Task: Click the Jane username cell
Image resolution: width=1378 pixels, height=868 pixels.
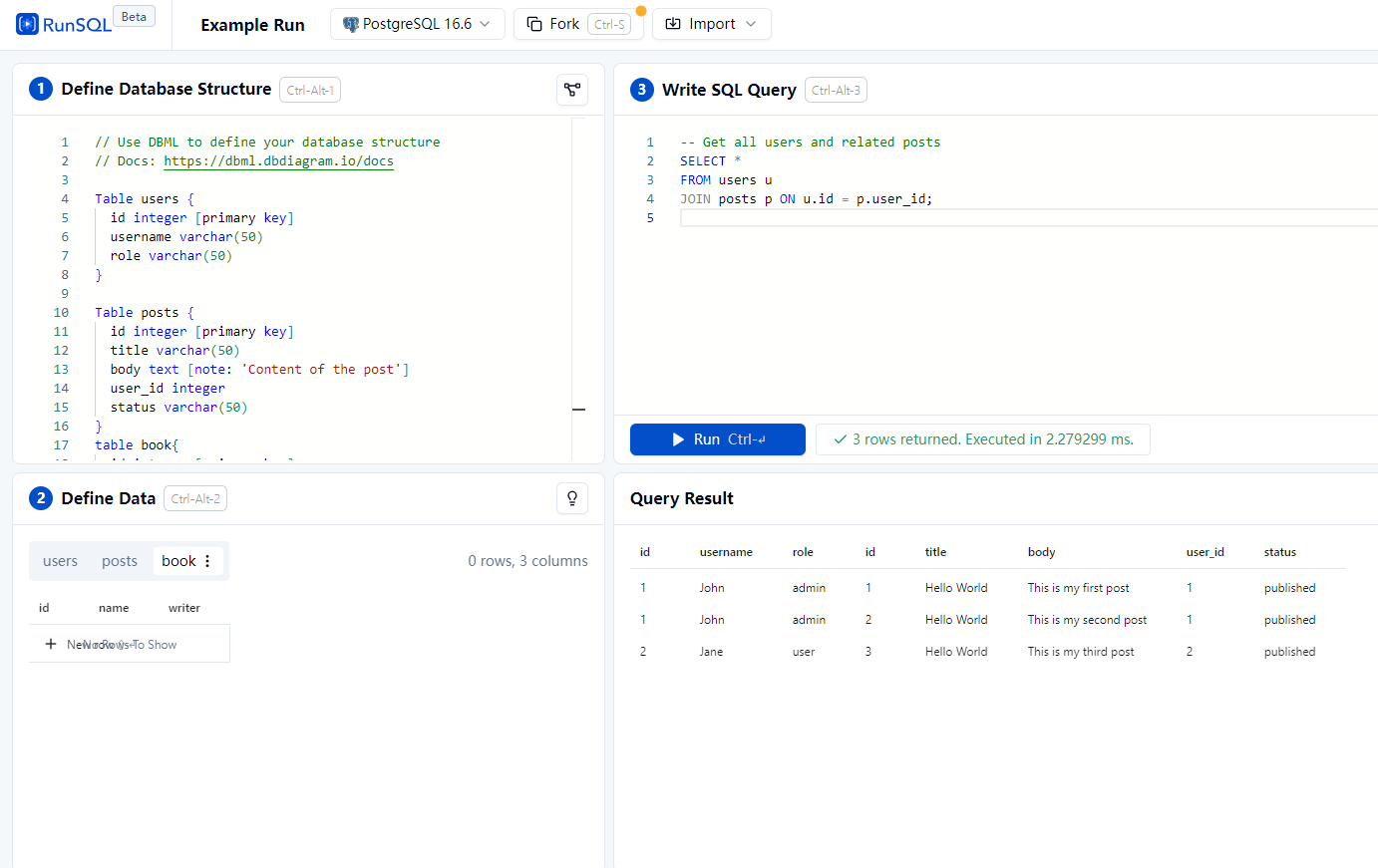Action: [711, 652]
